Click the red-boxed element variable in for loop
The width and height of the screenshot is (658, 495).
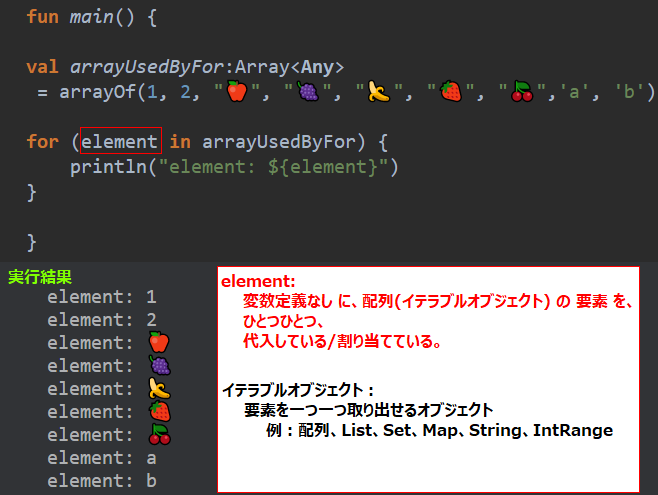point(121,141)
